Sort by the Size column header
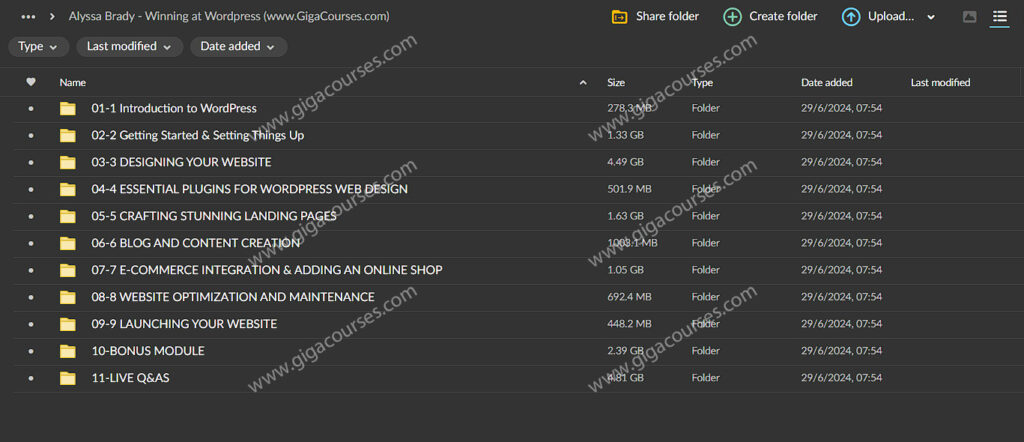Viewport: 1024px width, 442px height. point(616,83)
